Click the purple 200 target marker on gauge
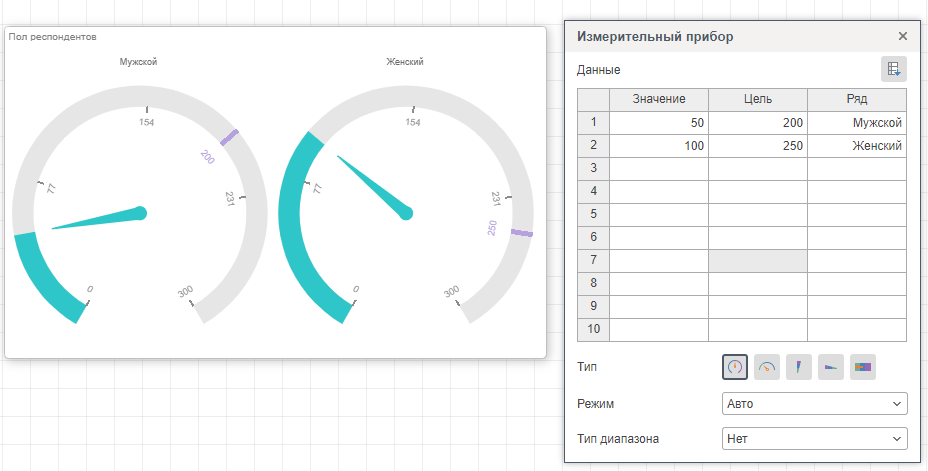Viewport: 928px width, 471px height. (229, 137)
